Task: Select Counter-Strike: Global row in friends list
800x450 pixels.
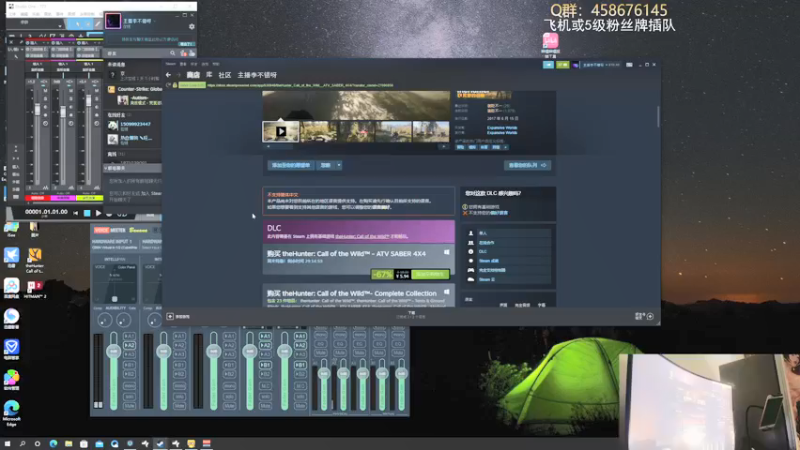Action: pyautogui.click(x=134, y=89)
